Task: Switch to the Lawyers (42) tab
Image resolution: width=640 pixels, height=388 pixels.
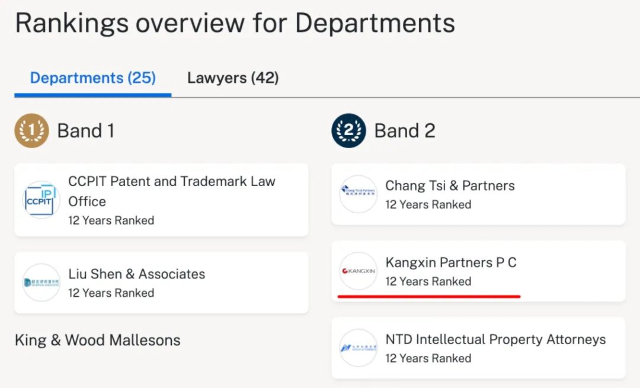Action: click(233, 78)
